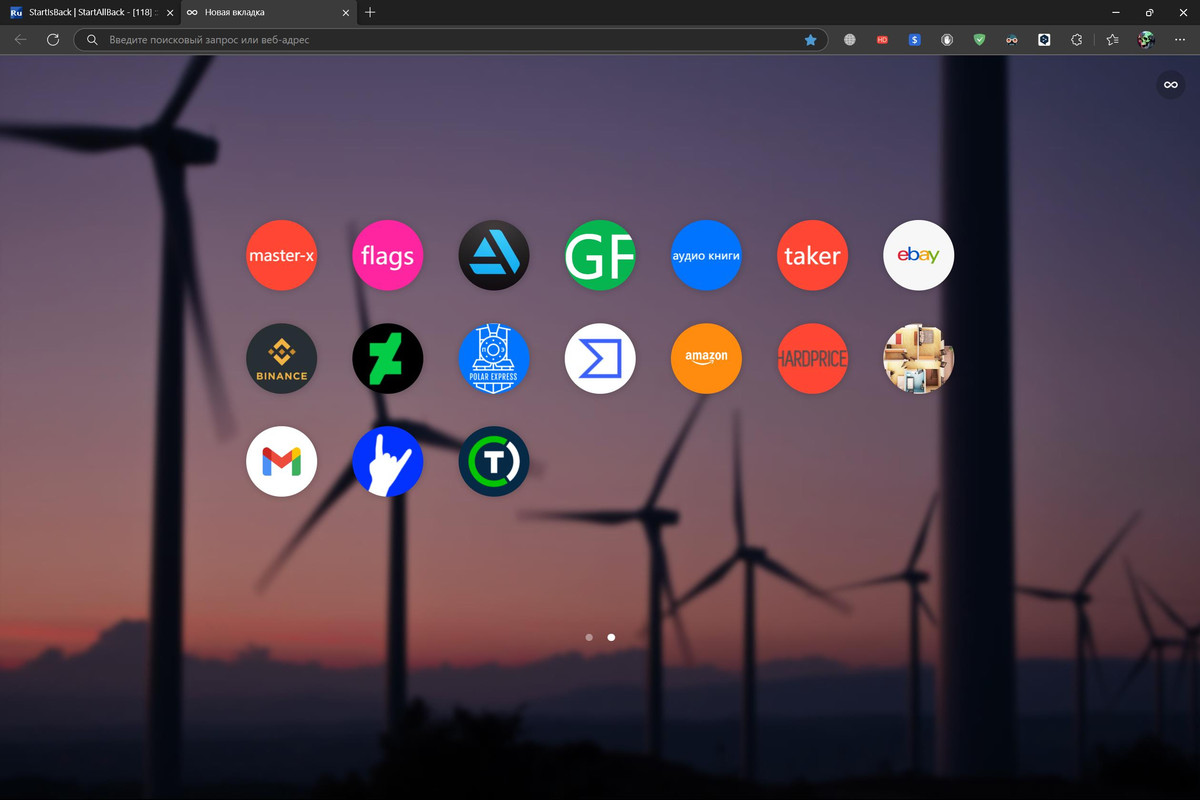Click the back navigation arrow

tap(20, 40)
